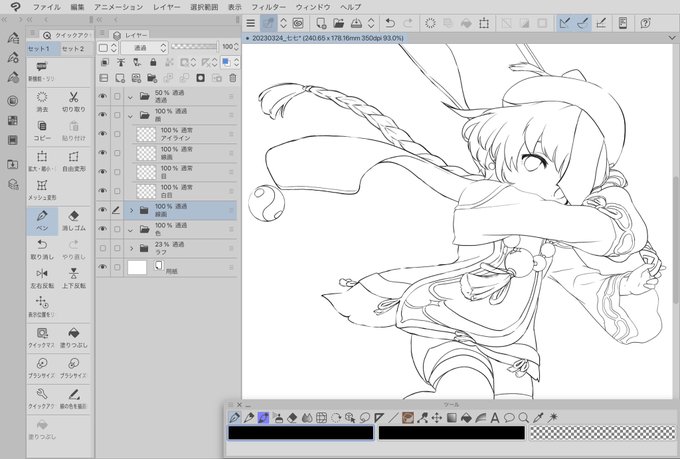
Task: Open the アニメーション menu
Action: coord(118,7)
